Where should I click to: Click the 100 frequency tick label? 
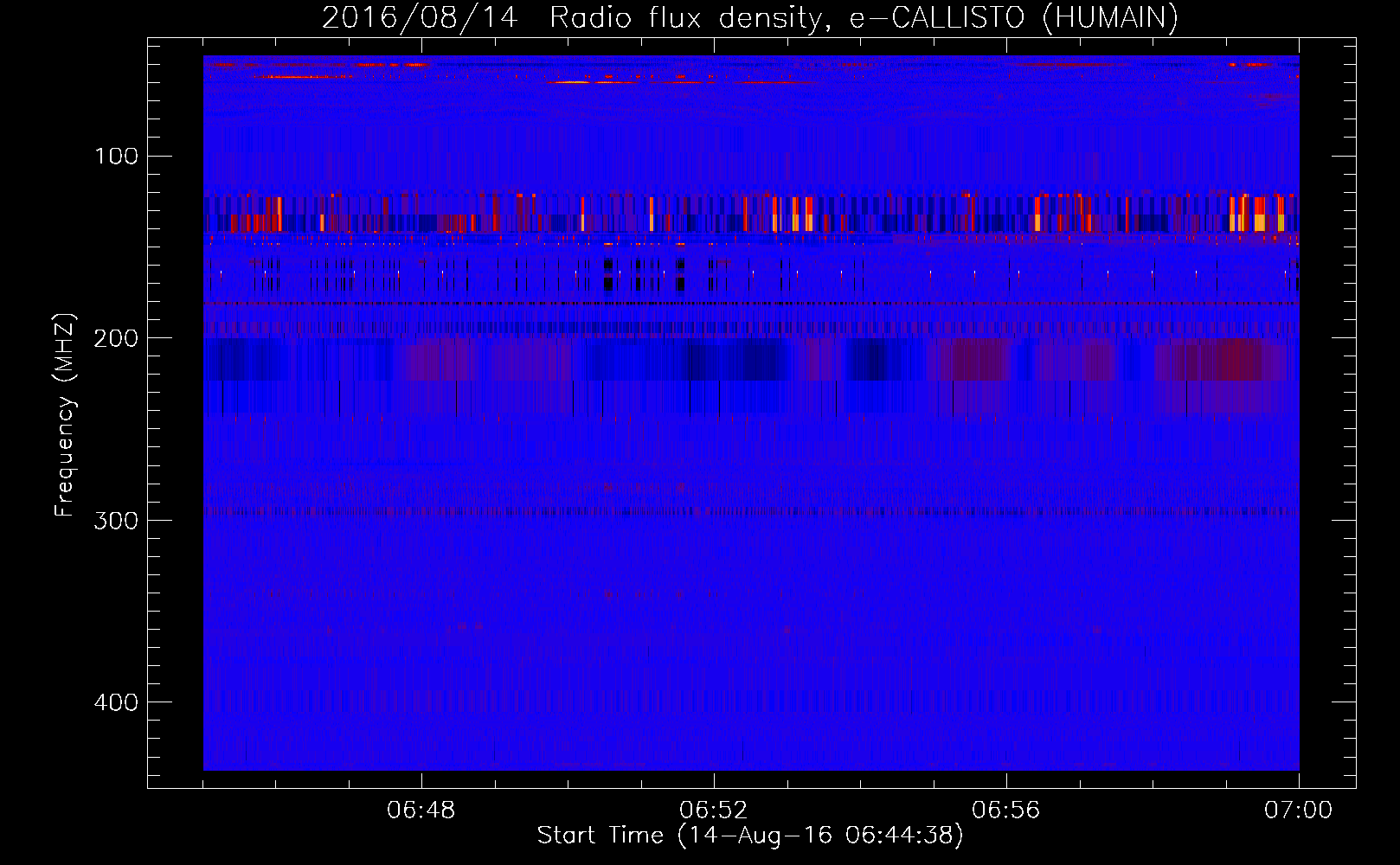coord(117,157)
